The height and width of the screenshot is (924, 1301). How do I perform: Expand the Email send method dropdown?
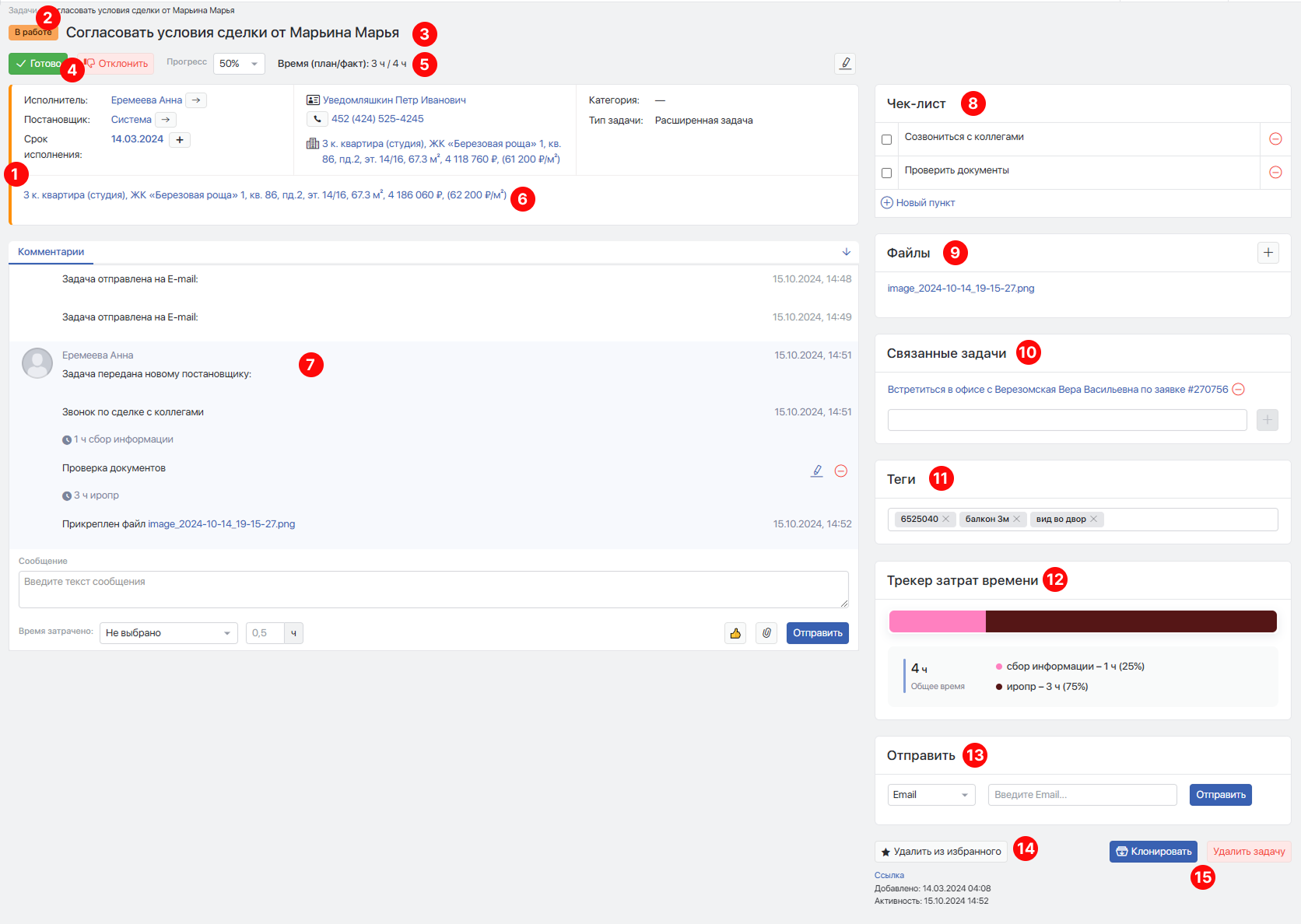click(931, 795)
